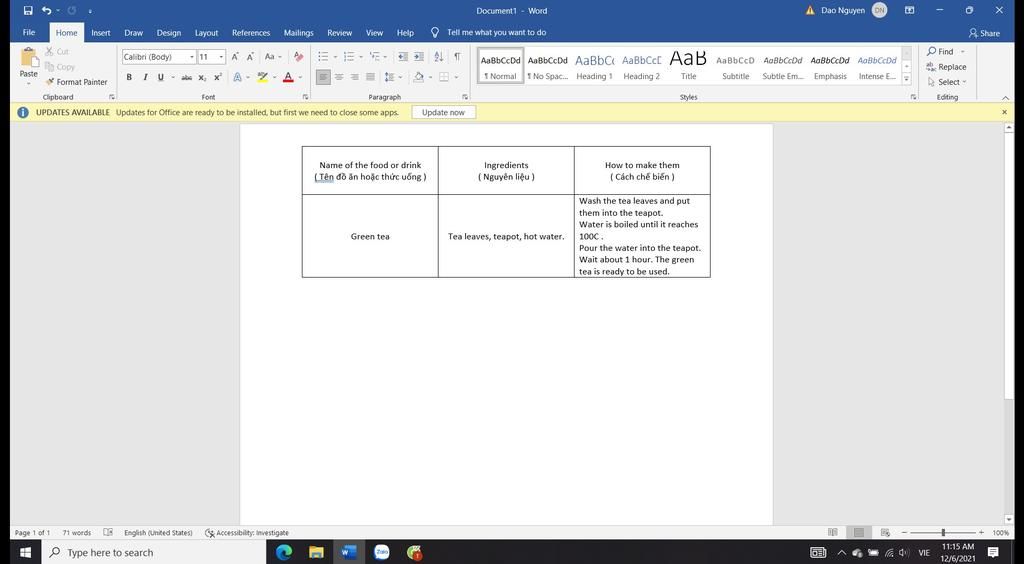Decrease paragraph indent
Image resolution: width=1024 pixels, height=564 pixels.
pyautogui.click(x=403, y=57)
